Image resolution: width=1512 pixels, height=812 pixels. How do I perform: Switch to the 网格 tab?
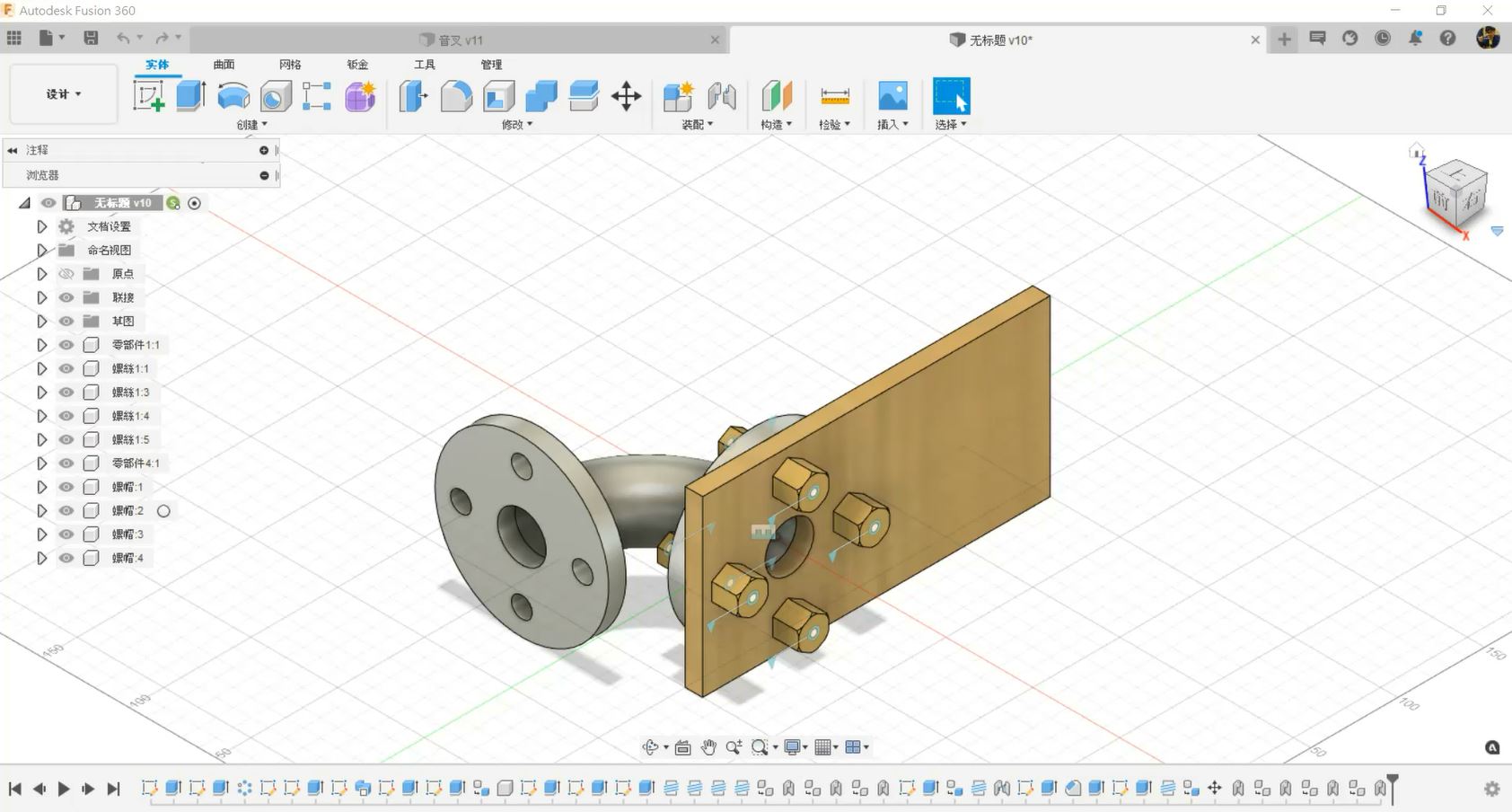pyautogui.click(x=290, y=65)
